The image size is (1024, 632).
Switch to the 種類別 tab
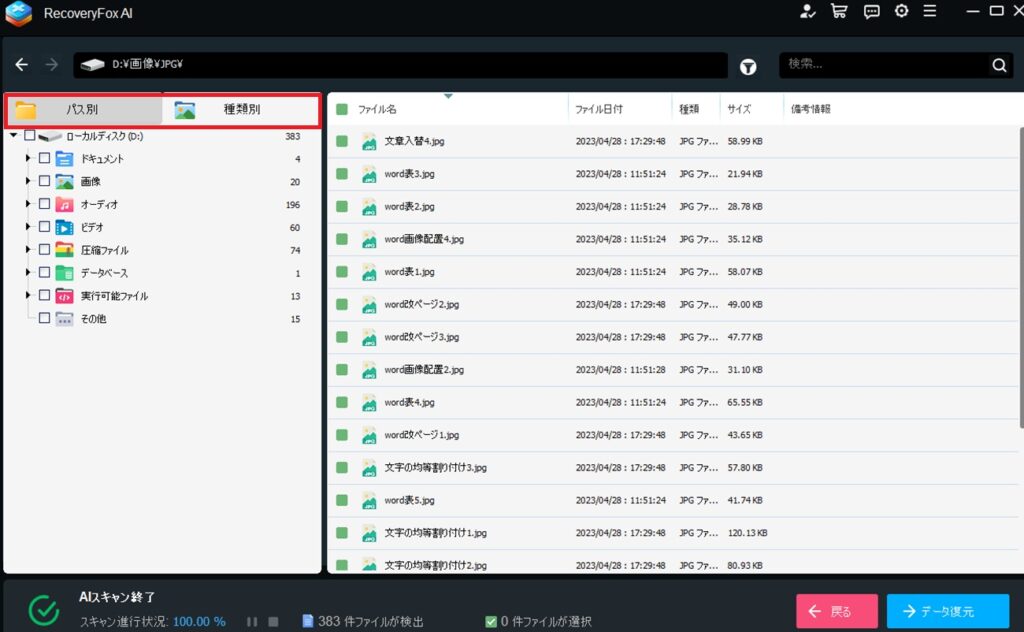click(241, 110)
